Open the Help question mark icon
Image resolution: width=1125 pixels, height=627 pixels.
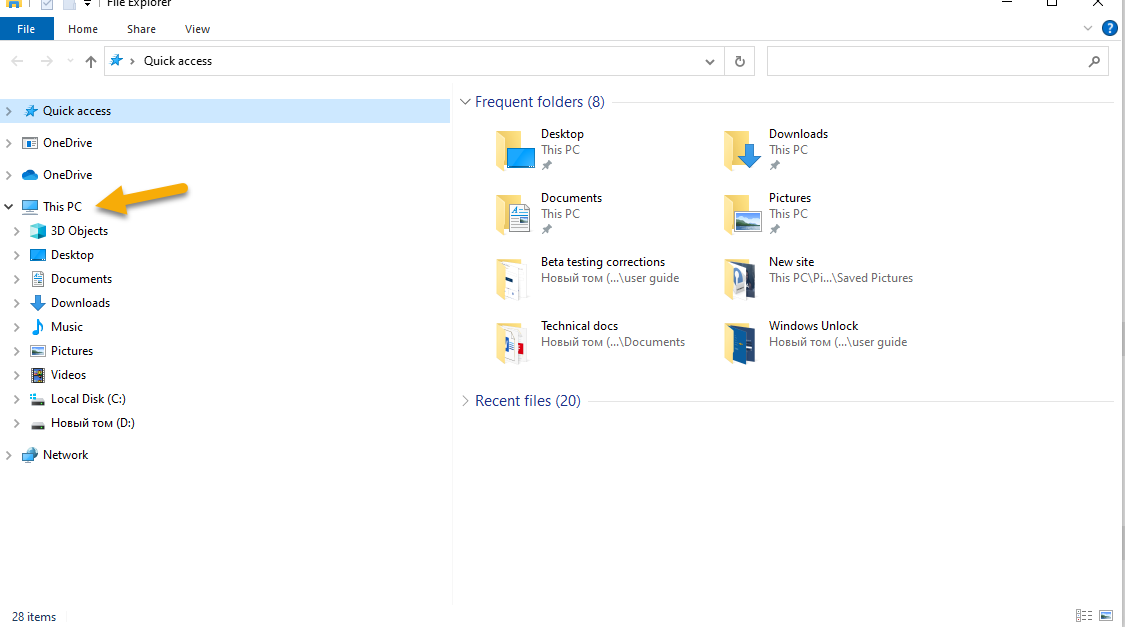1109,29
